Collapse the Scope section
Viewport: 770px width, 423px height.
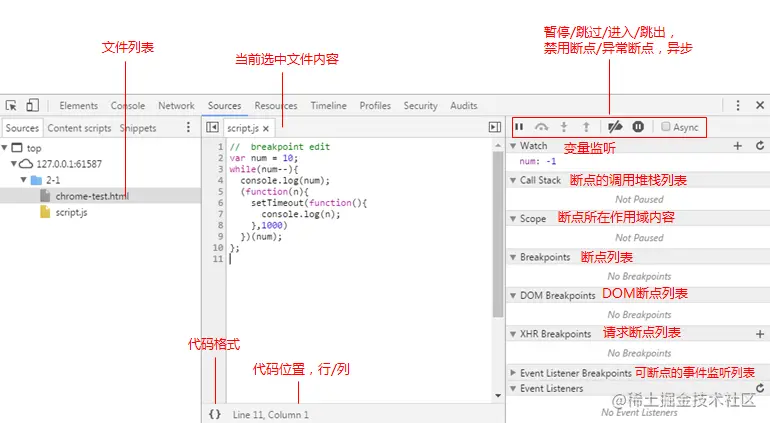(x=513, y=219)
